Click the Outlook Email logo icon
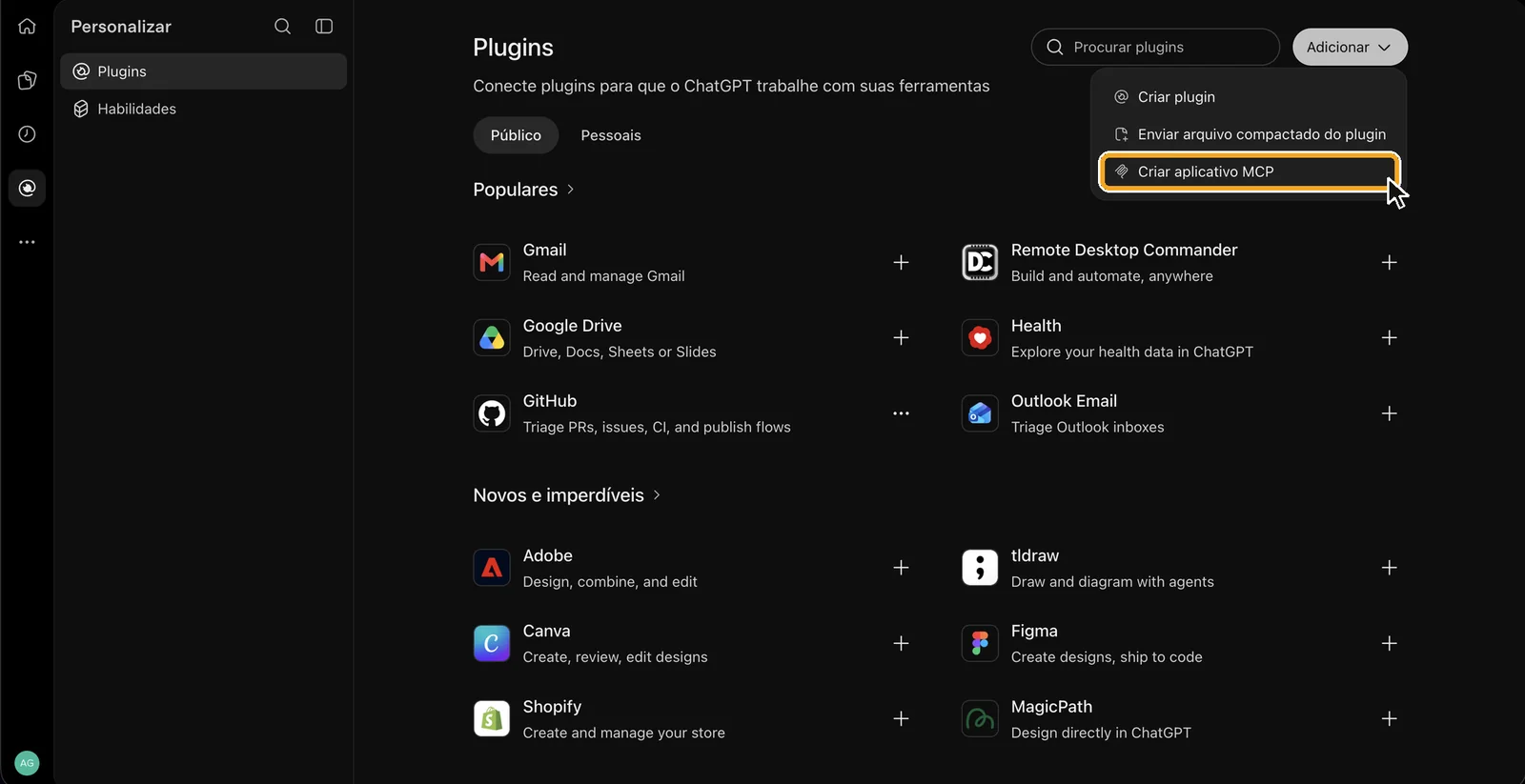Screen dimensions: 1525x784 coord(980,413)
